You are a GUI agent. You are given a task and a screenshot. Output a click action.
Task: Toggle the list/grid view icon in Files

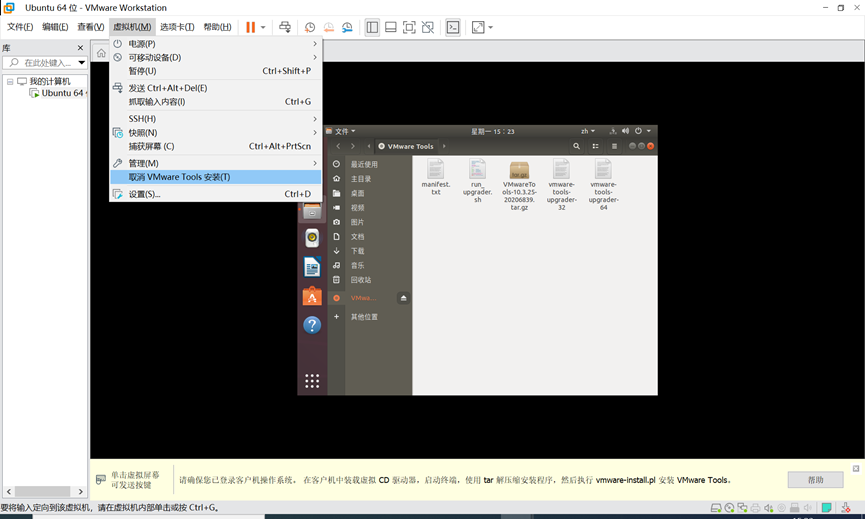(595, 146)
